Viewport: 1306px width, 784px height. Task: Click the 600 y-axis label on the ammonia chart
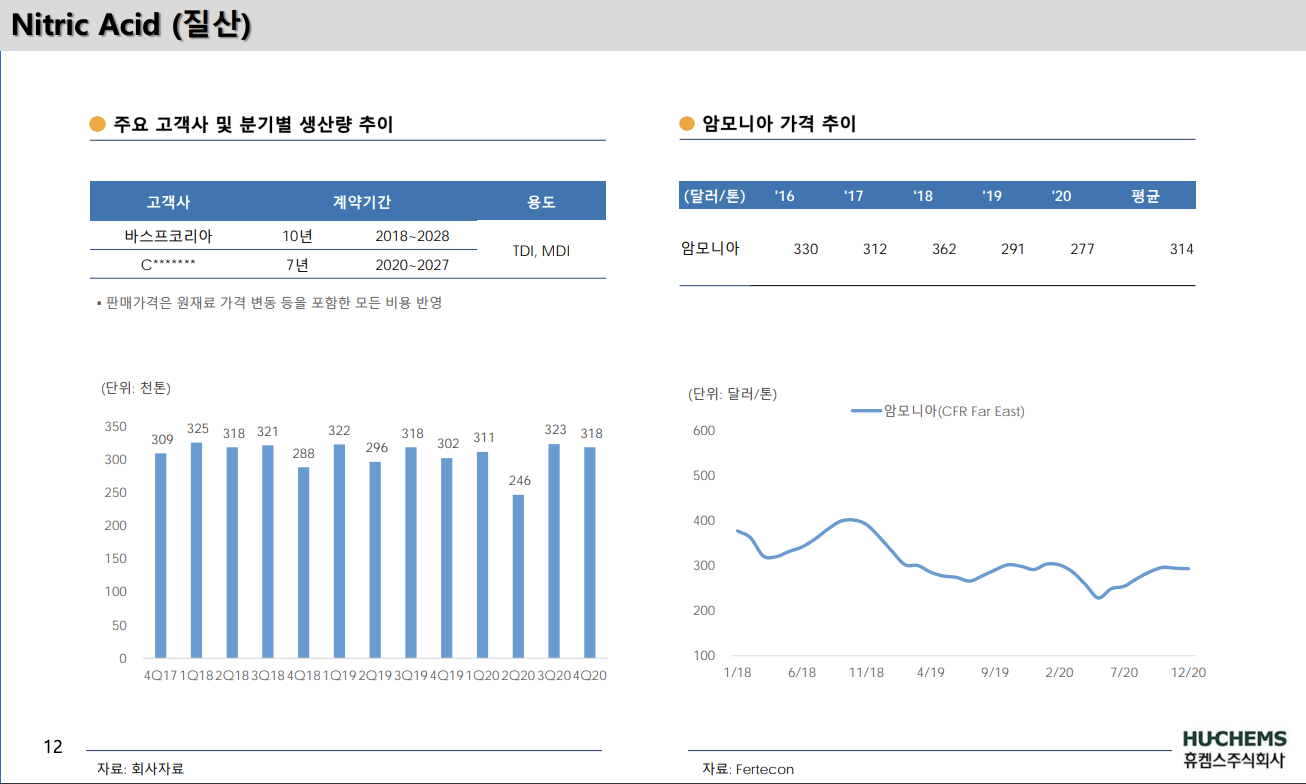point(704,431)
